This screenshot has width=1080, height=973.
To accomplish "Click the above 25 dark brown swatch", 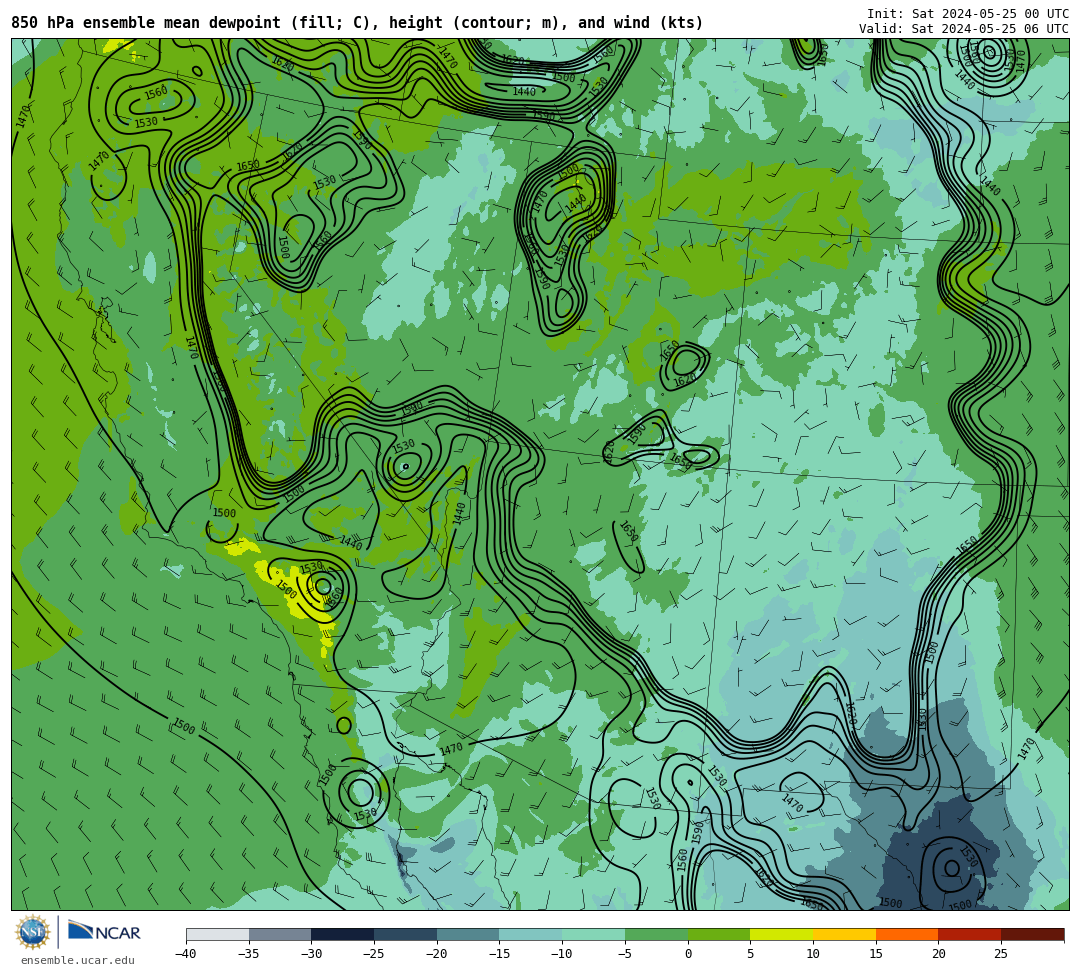I will pyautogui.click(x=1032, y=934).
